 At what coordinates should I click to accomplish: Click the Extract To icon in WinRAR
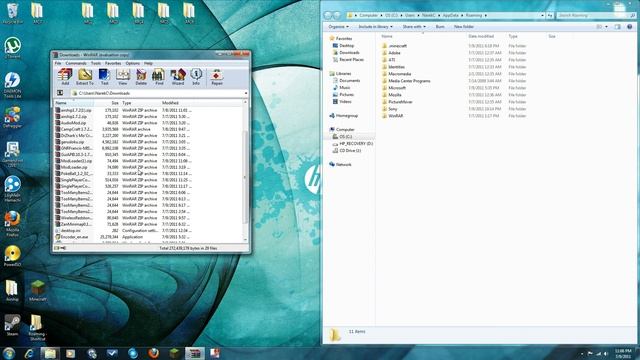[85, 77]
